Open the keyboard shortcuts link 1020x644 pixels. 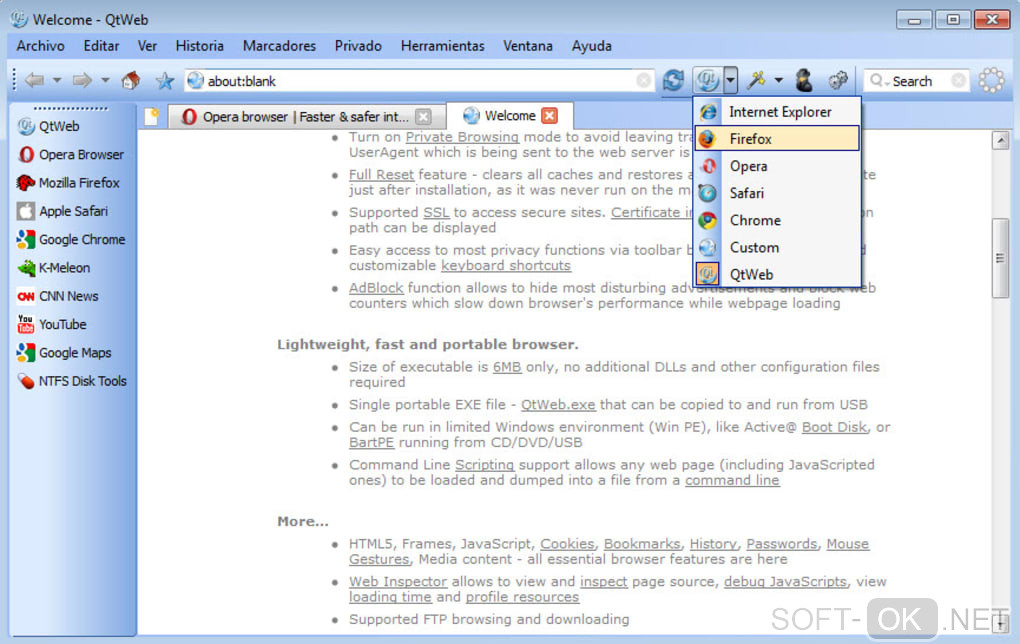[x=505, y=265]
